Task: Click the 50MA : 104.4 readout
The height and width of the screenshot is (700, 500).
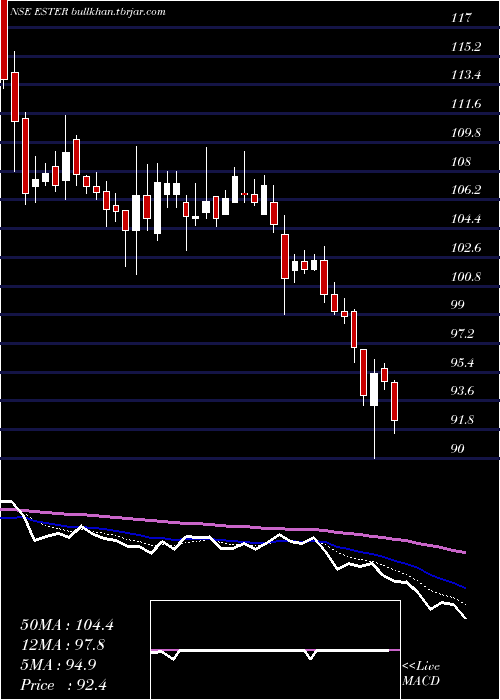Action: (67, 625)
